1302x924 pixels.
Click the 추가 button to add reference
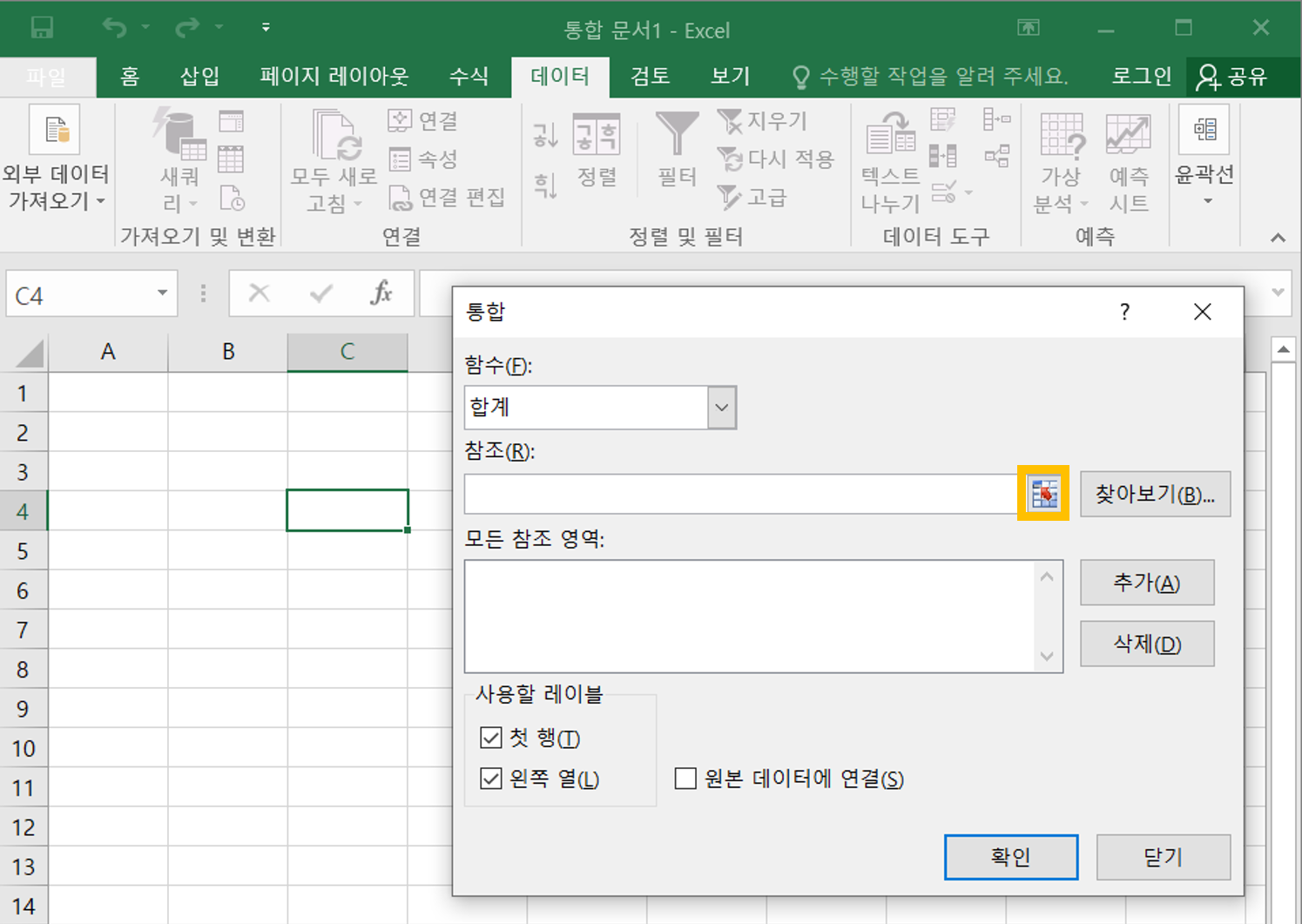(1146, 583)
